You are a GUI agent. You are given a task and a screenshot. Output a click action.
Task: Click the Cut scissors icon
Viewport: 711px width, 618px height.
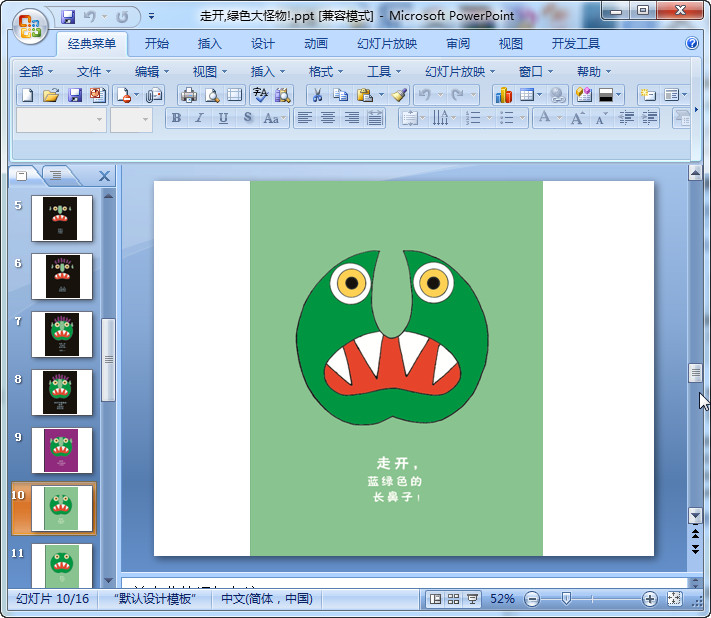coord(316,95)
